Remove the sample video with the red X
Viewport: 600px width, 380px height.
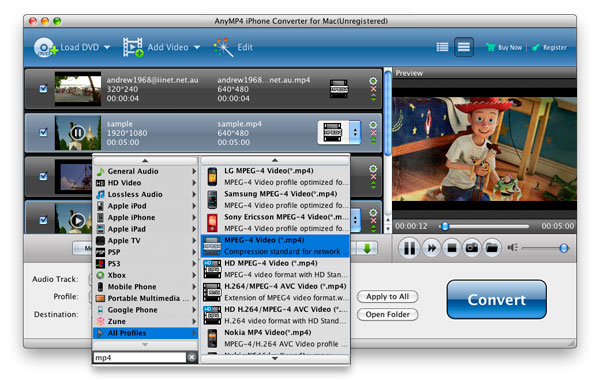[373, 133]
